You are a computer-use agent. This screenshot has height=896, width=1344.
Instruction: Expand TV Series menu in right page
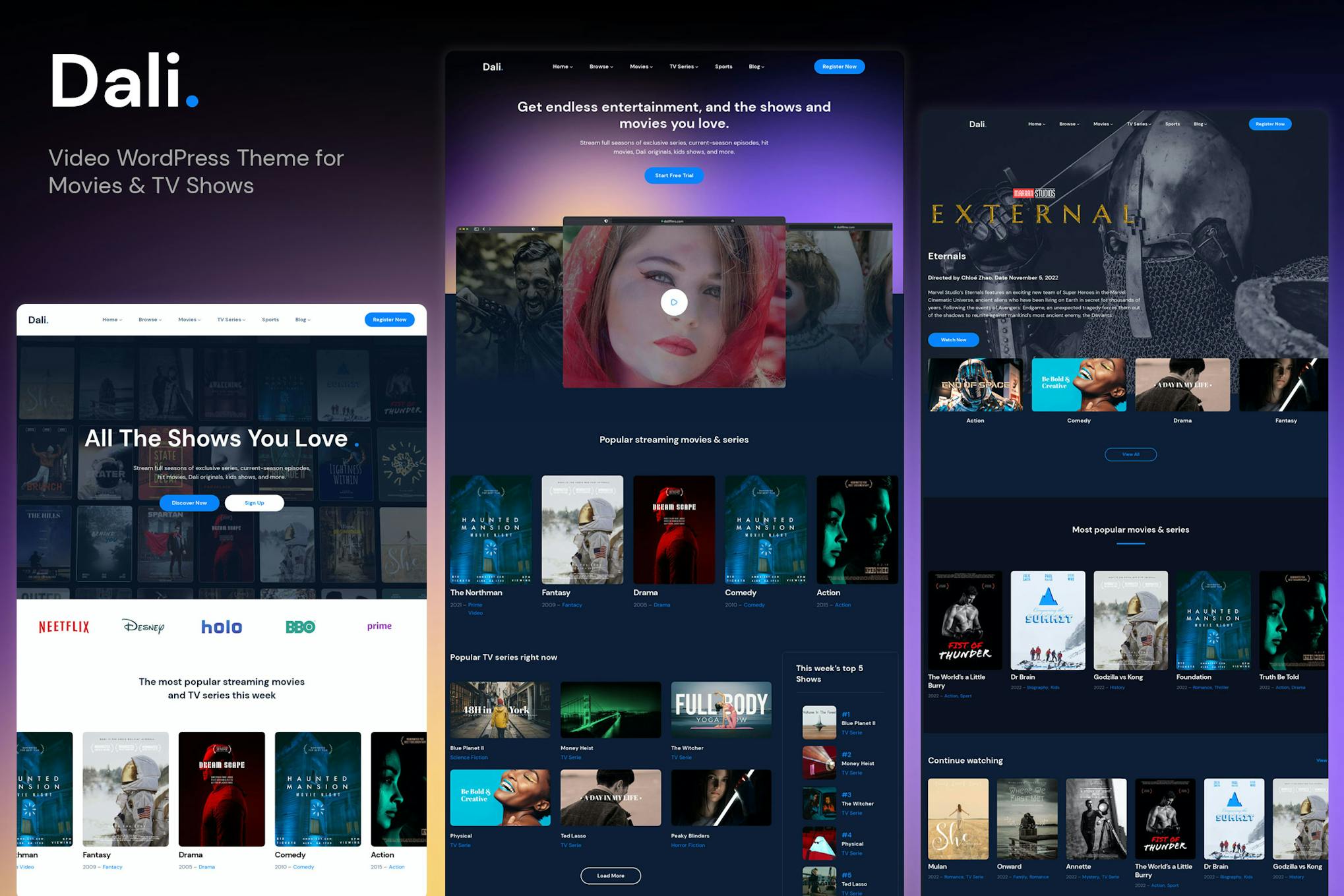click(1139, 124)
